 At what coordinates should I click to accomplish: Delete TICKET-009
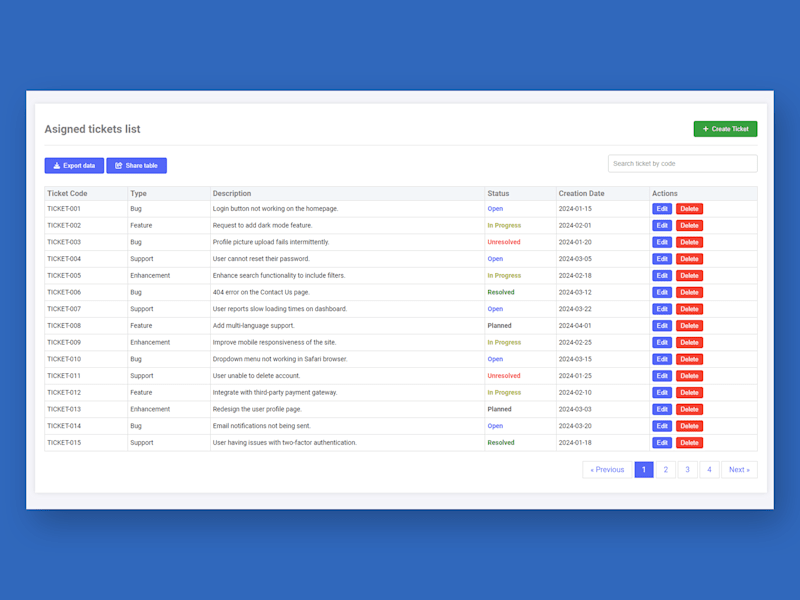[x=689, y=342]
